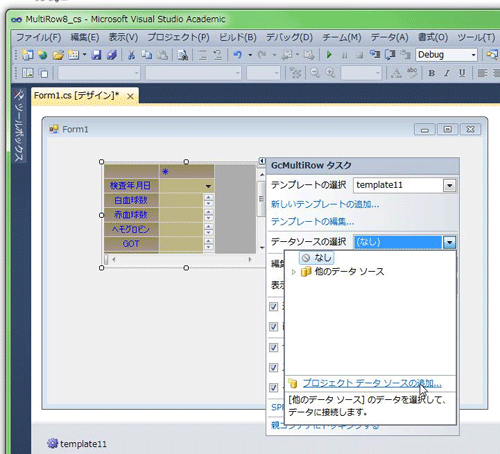Click the smart tag arrow on the GcMultiRow control

262,161
